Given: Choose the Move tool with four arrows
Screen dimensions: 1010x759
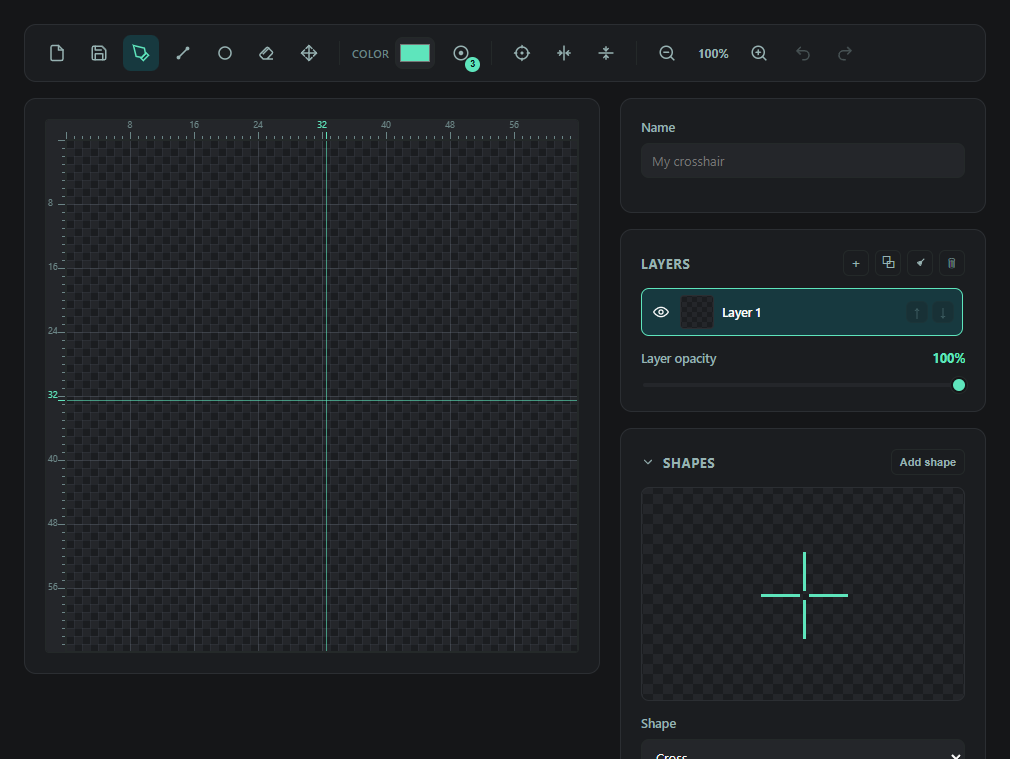Looking at the screenshot, I should 309,53.
